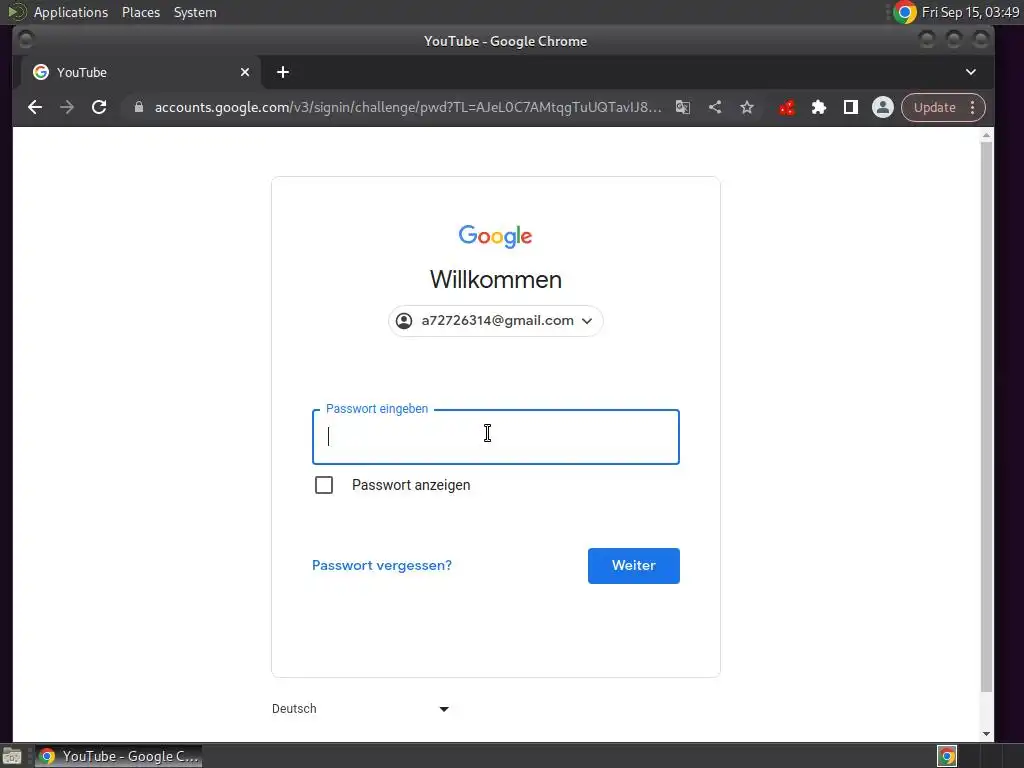Click the scroll up arrow
The image size is (1024, 768).
987,135
